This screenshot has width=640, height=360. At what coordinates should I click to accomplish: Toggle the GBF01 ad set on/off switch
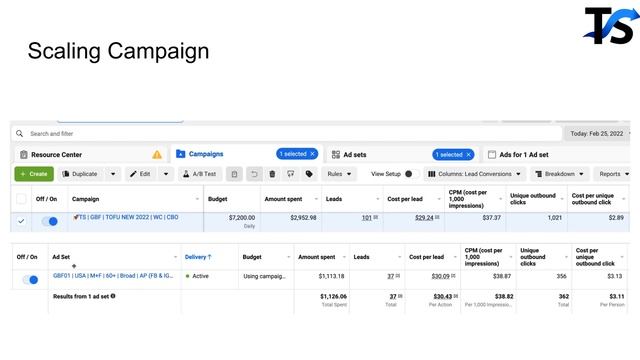tap(30, 280)
